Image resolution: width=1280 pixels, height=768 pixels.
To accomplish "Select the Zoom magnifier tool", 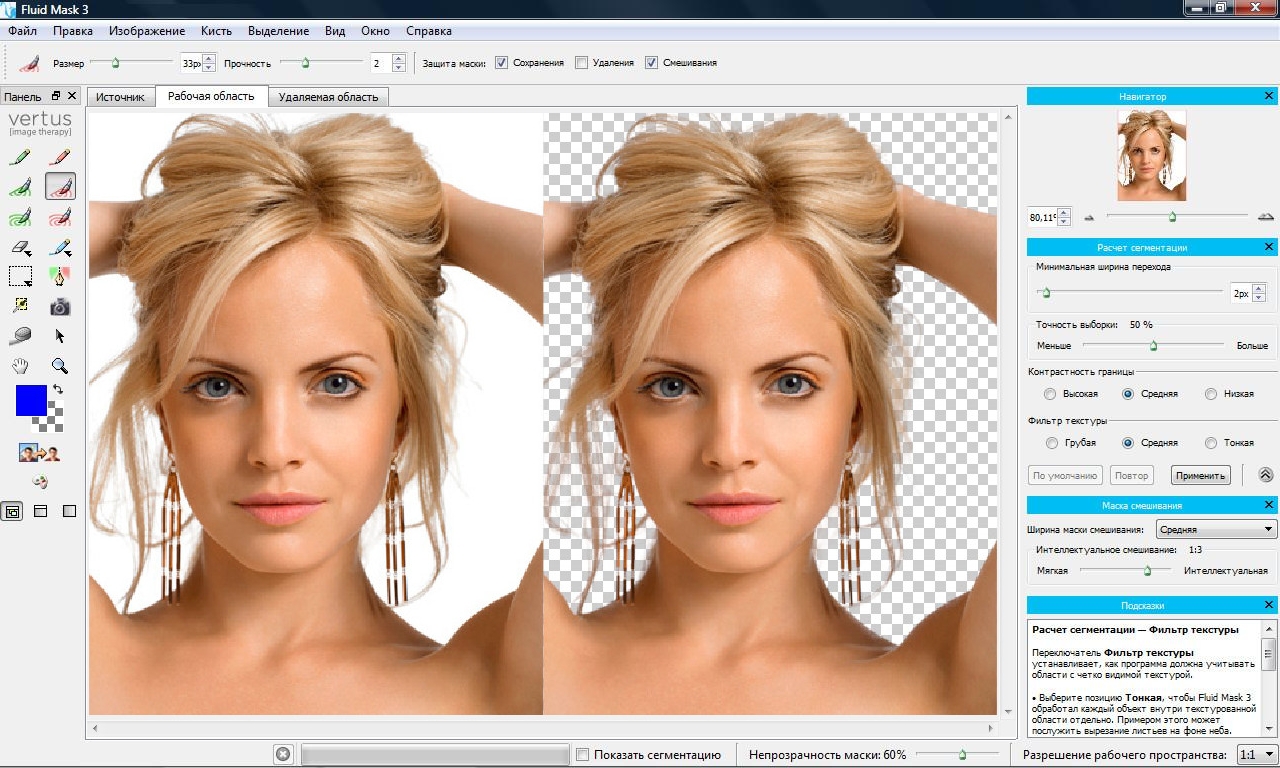I will click(x=60, y=366).
